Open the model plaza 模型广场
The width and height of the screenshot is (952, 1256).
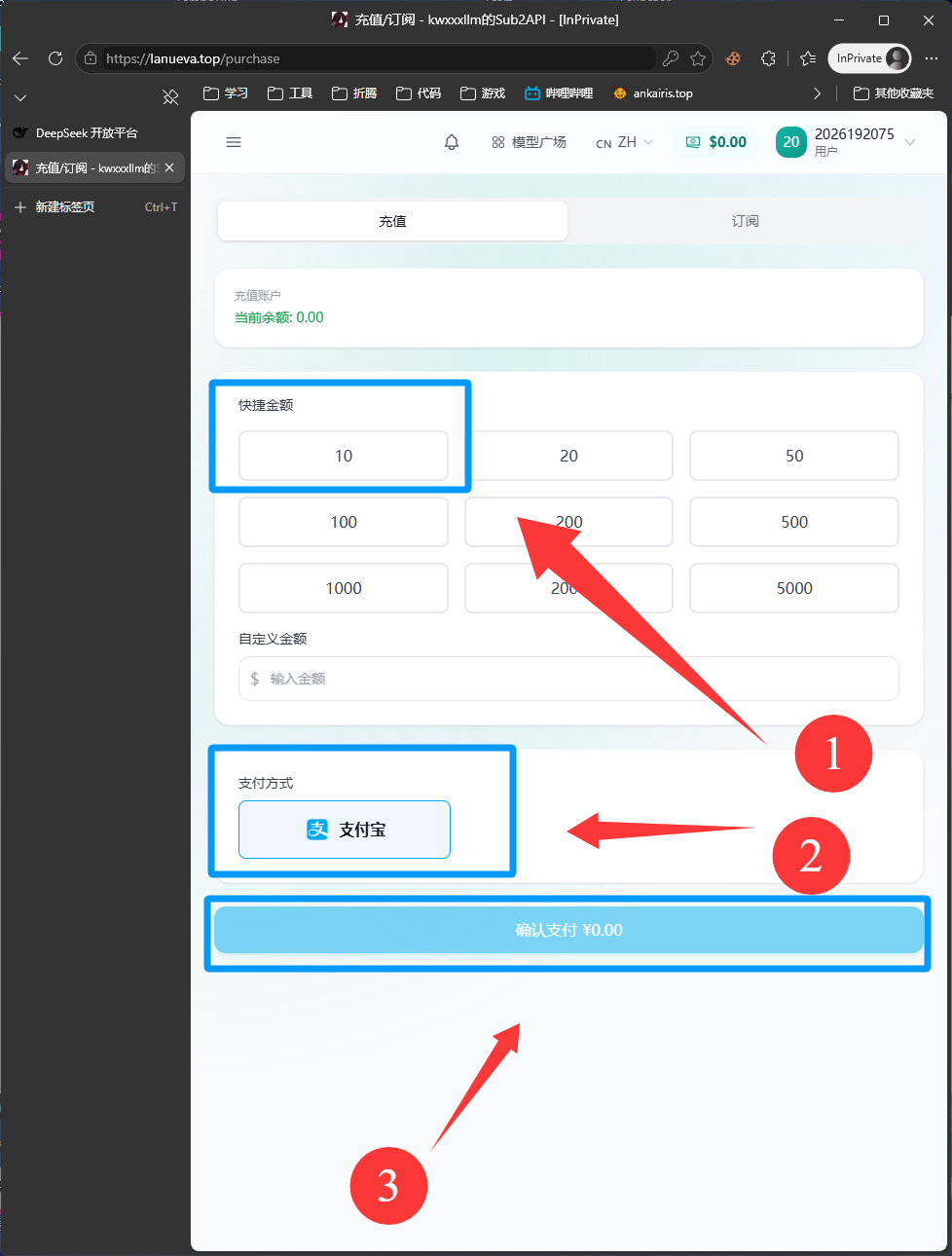(530, 142)
